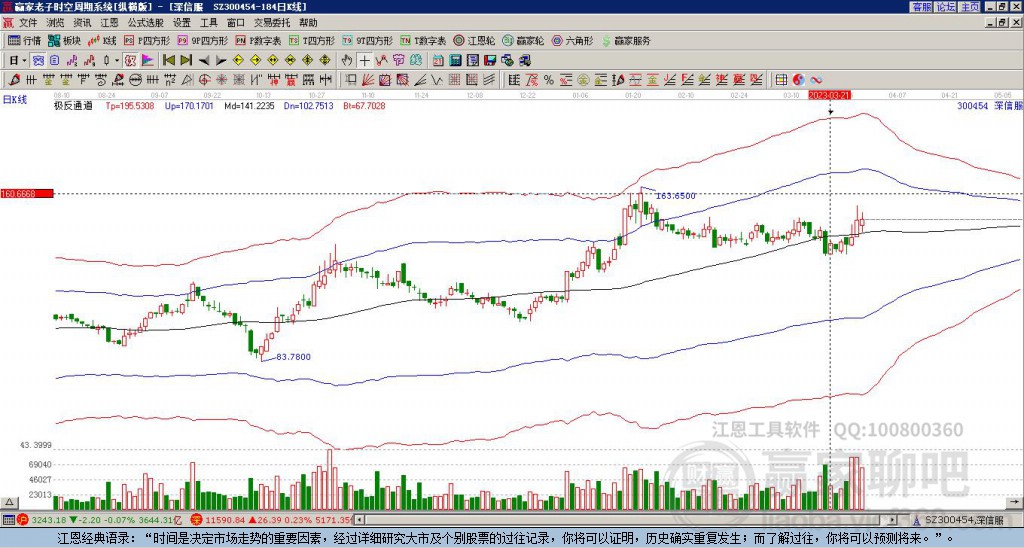
Task: Click the small right arrow at chart edge
Action: point(1015,502)
